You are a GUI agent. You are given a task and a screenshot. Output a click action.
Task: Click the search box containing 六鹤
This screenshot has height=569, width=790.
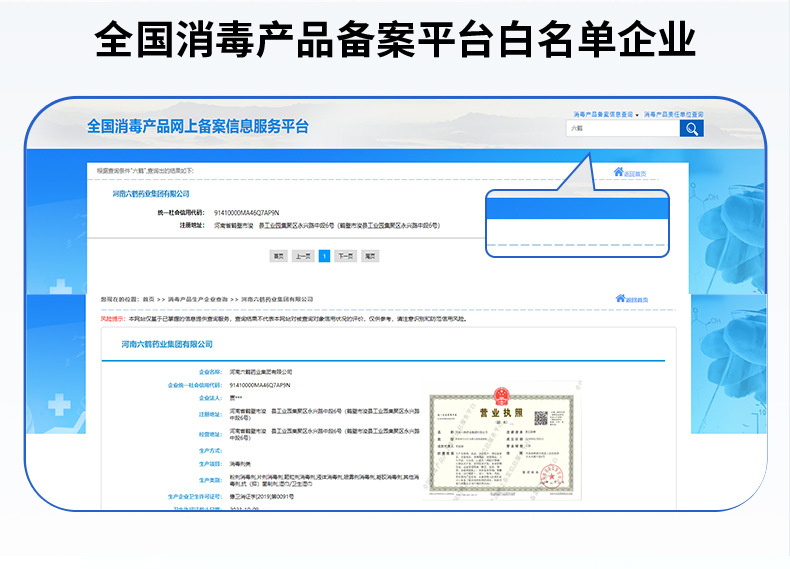(623, 129)
